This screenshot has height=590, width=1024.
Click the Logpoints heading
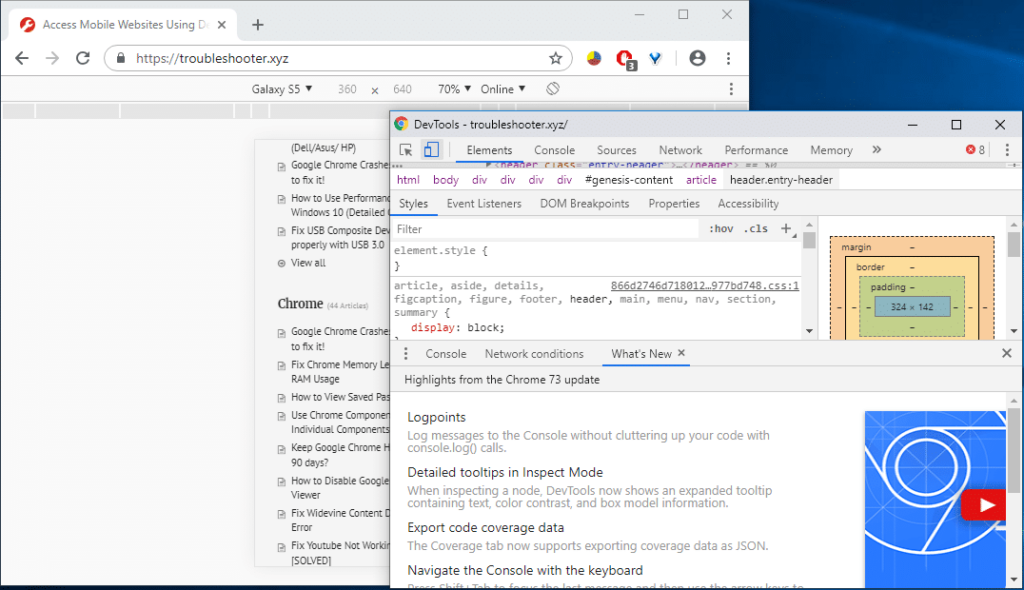[436, 417]
